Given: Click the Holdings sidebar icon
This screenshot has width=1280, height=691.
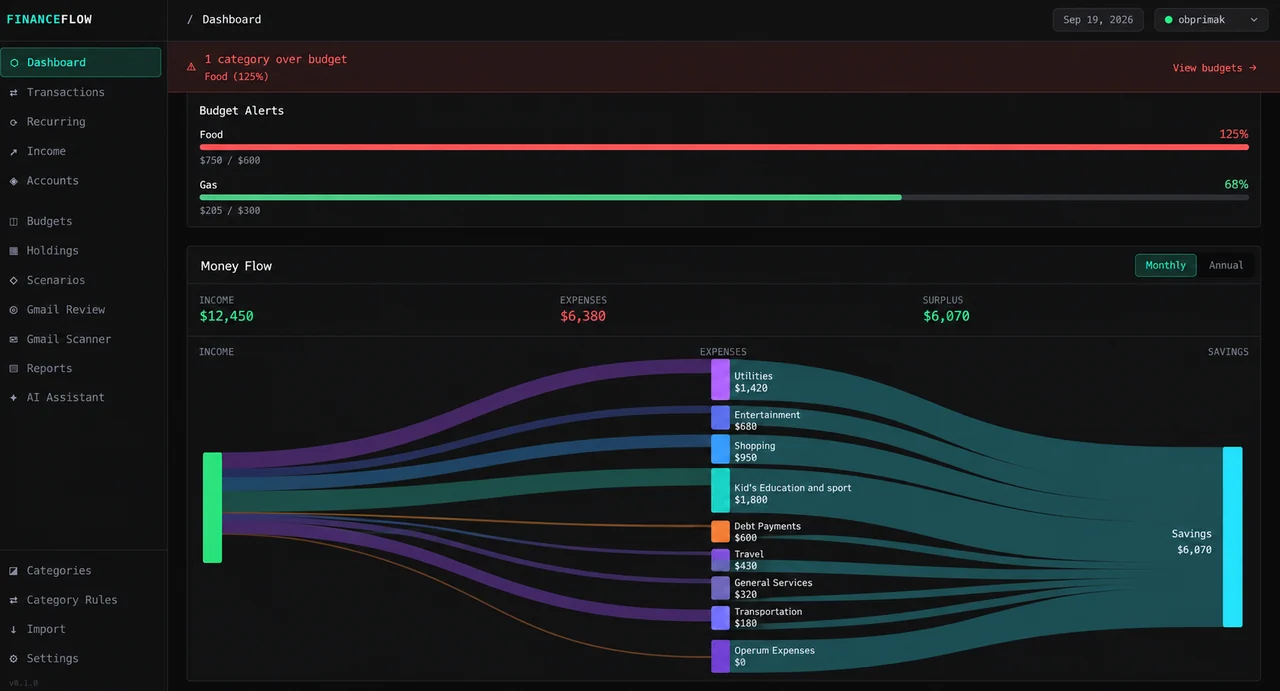Looking at the screenshot, I should coord(14,251).
